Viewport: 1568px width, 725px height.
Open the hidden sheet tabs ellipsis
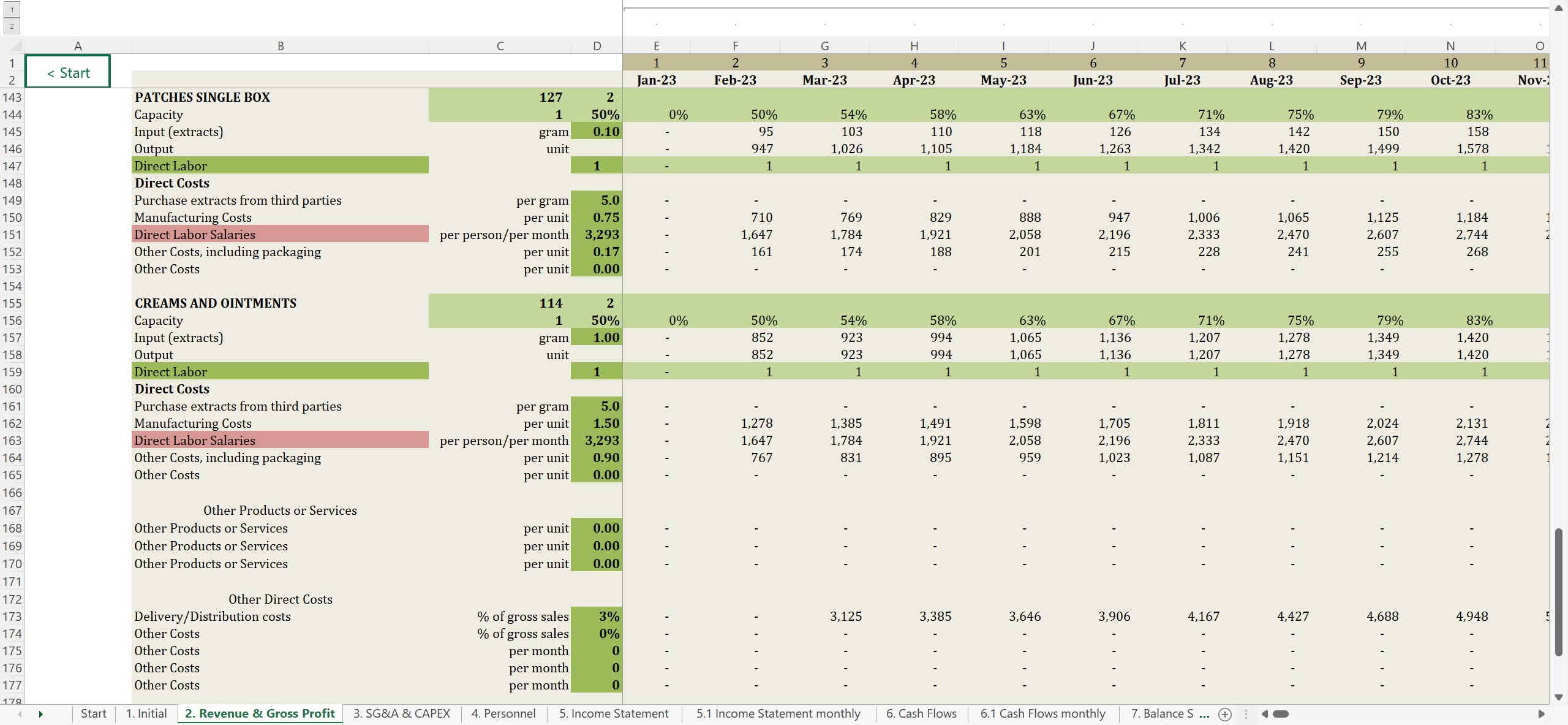(x=1204, y=714)
